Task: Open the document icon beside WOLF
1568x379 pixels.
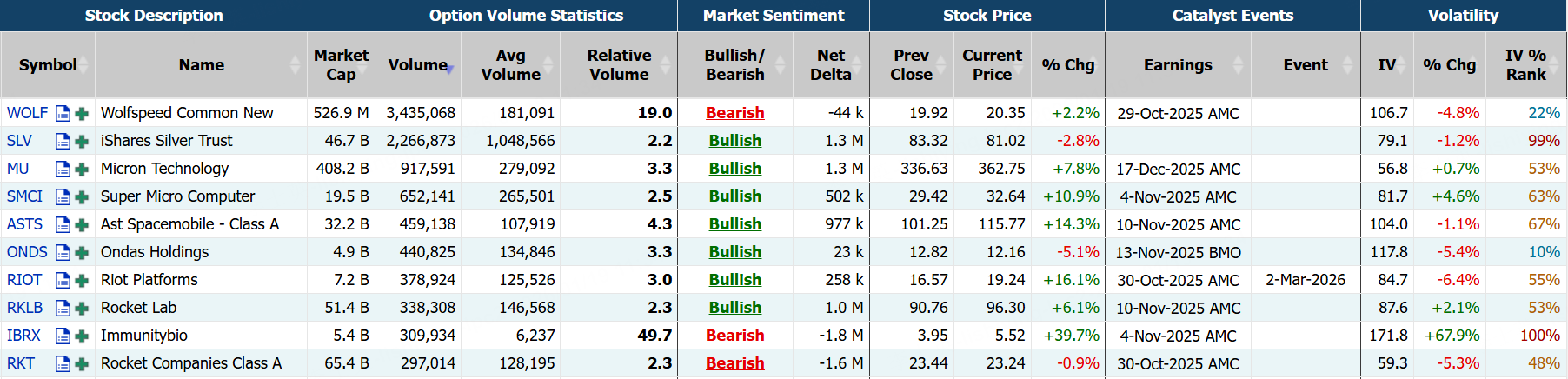Action: [63, 113]
